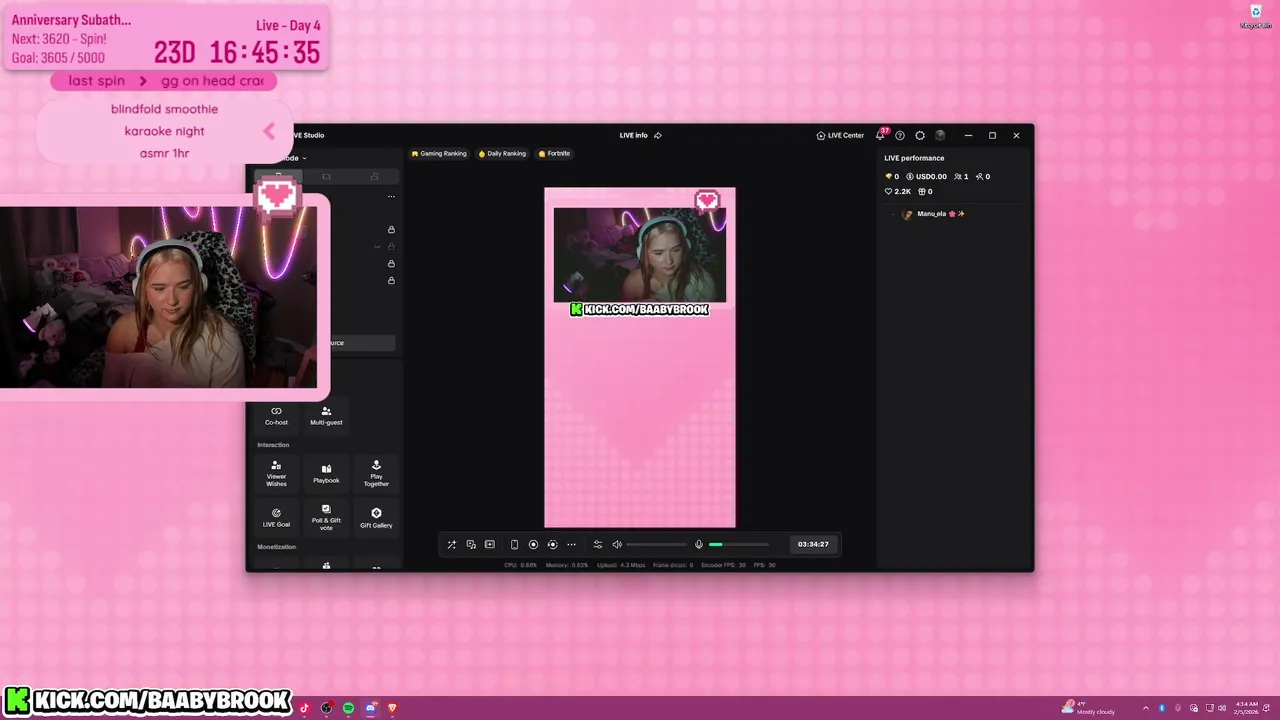
Task: Switch to the third layout tab
Action: [374, 177]
